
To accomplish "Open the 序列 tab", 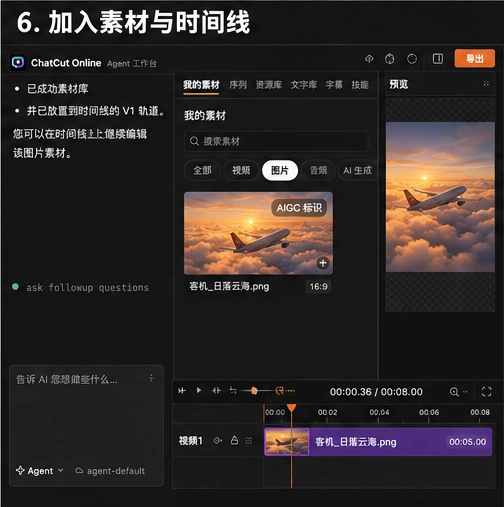I will click(238, 85).
